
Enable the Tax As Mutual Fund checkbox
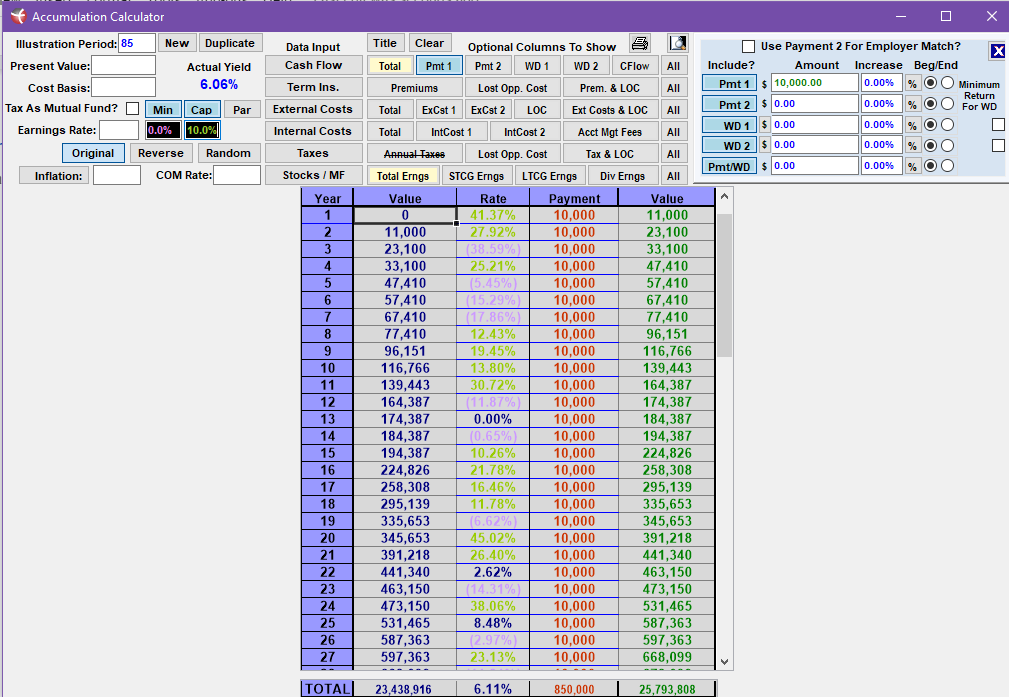[133, 109]
